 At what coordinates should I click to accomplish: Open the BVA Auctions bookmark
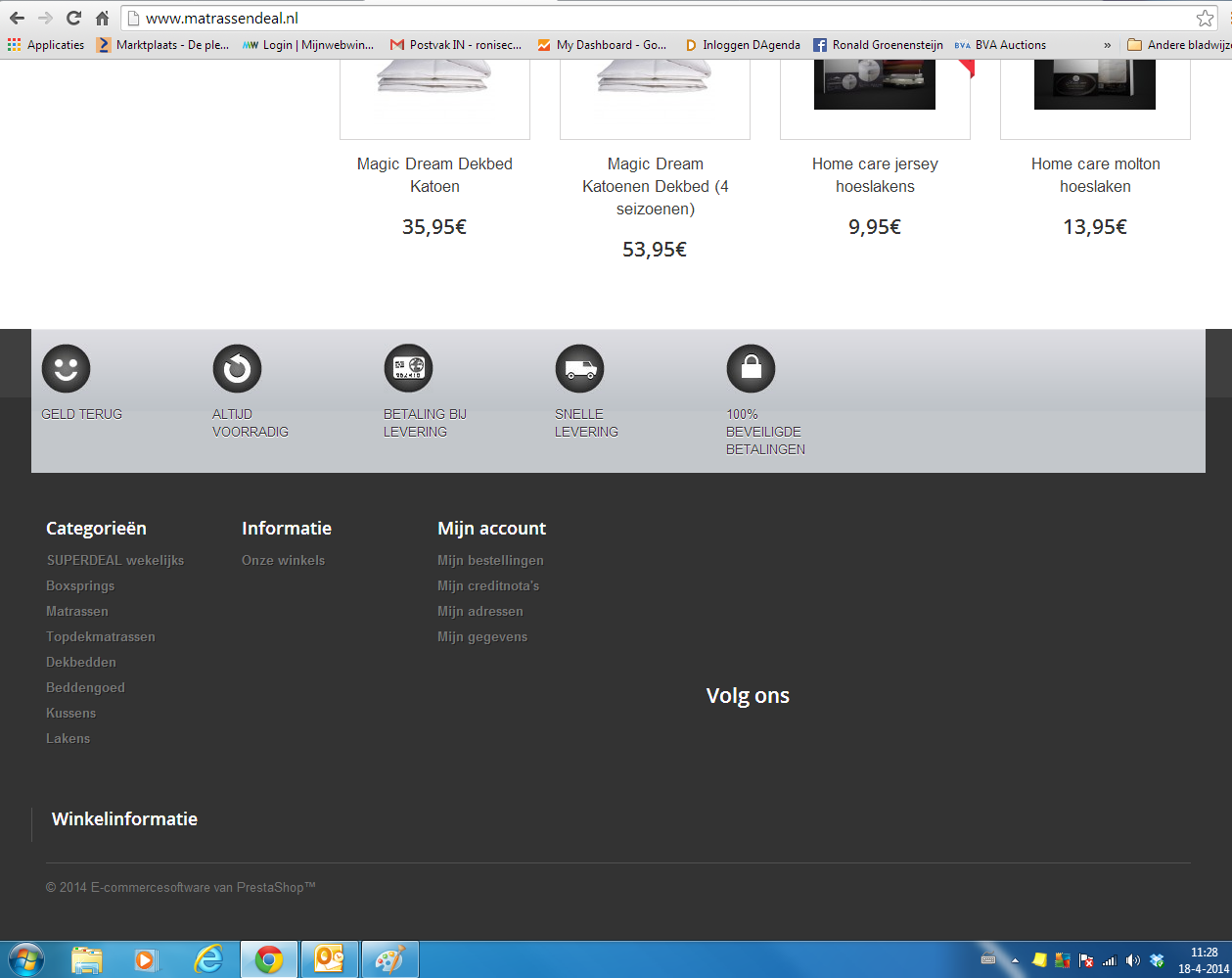1000,45
